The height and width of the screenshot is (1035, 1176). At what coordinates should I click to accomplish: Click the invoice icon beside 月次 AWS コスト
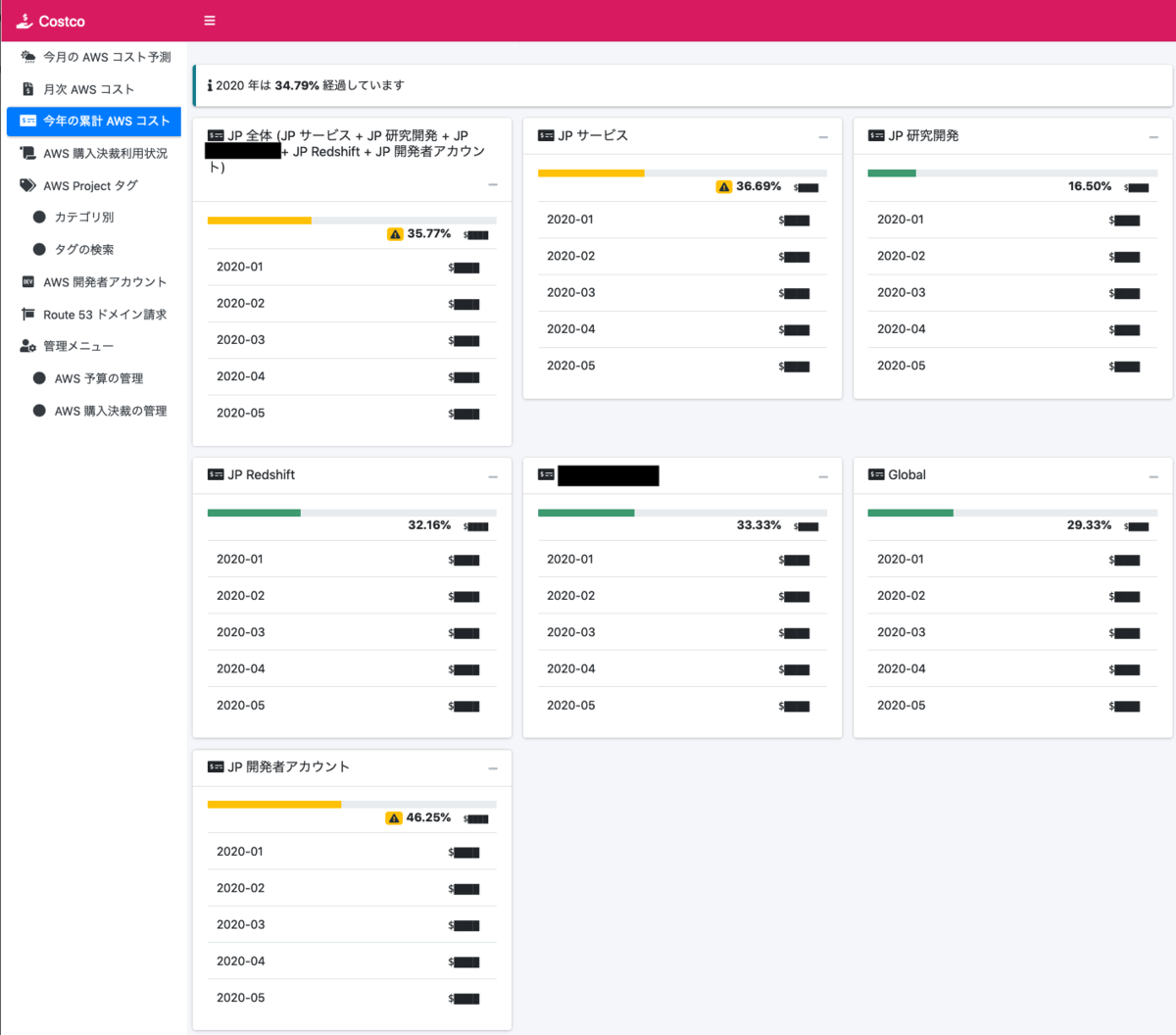point(28,89)
